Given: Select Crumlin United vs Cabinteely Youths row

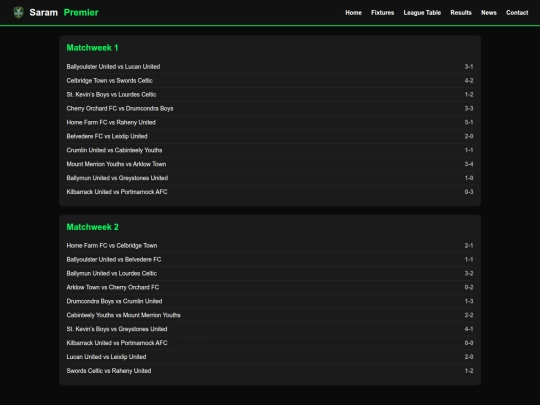Looking at the screenshot, I should [x=270, y=150].
